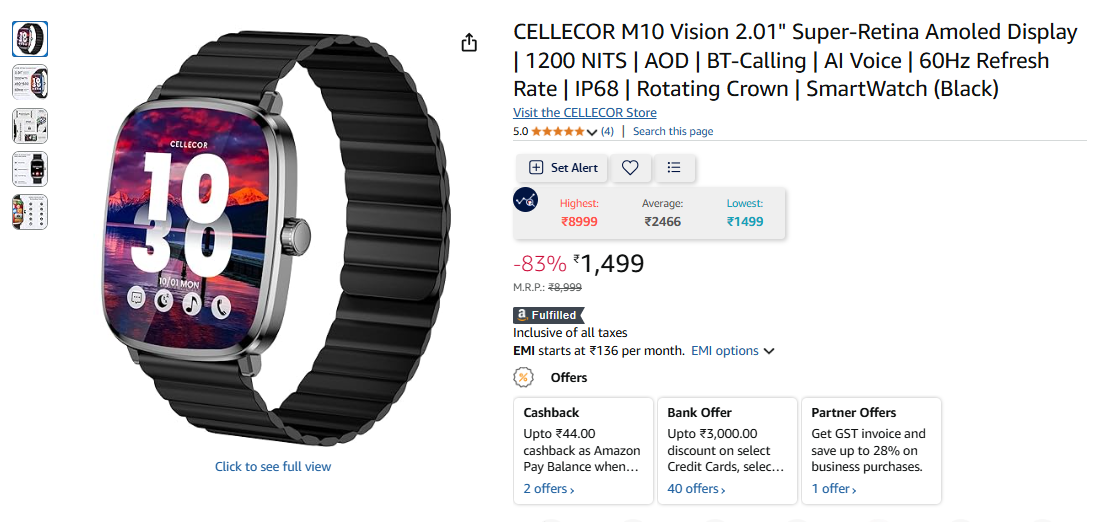Click the Amazon Fulfilled badge

point(549,315)
